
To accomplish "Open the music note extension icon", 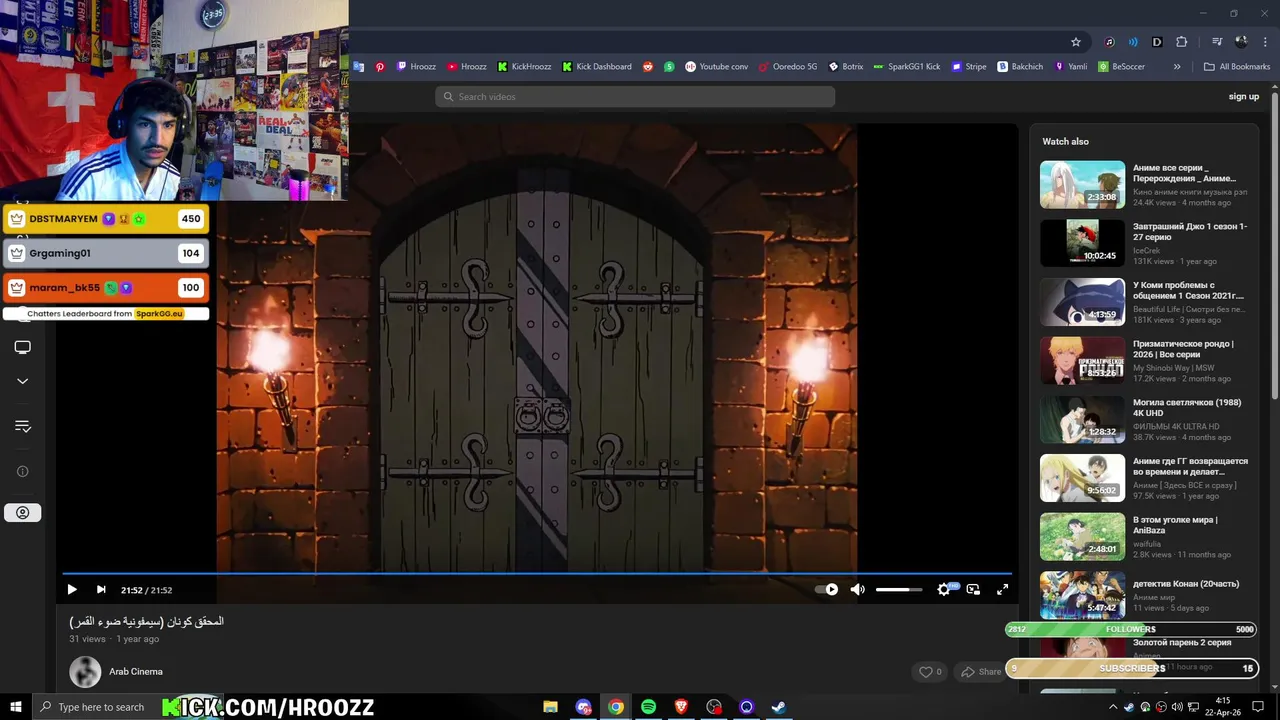I will coord(1109,42).
